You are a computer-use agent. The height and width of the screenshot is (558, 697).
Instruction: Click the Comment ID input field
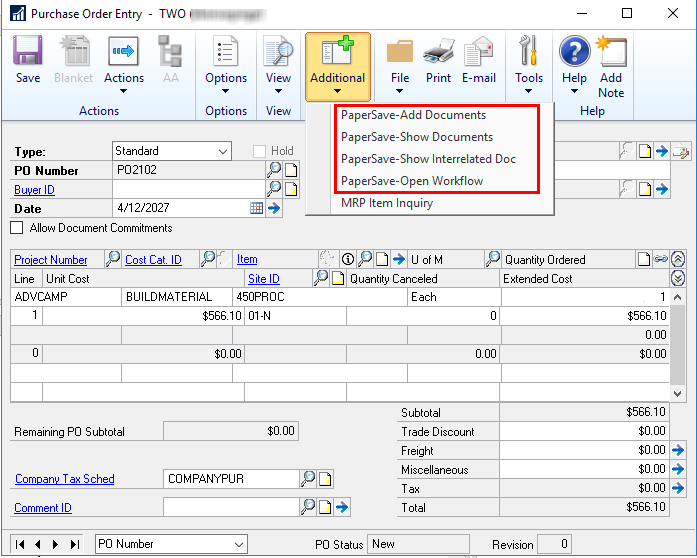(230, 508)
